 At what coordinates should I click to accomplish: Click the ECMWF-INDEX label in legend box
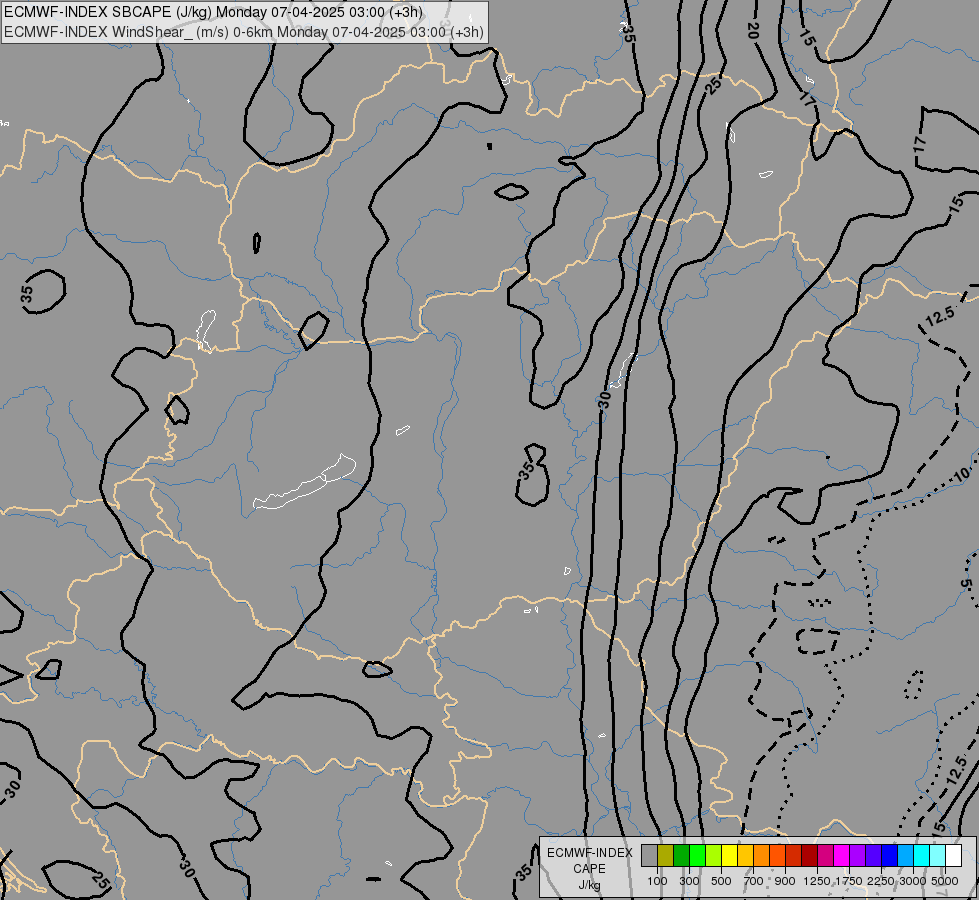point(589,853)
